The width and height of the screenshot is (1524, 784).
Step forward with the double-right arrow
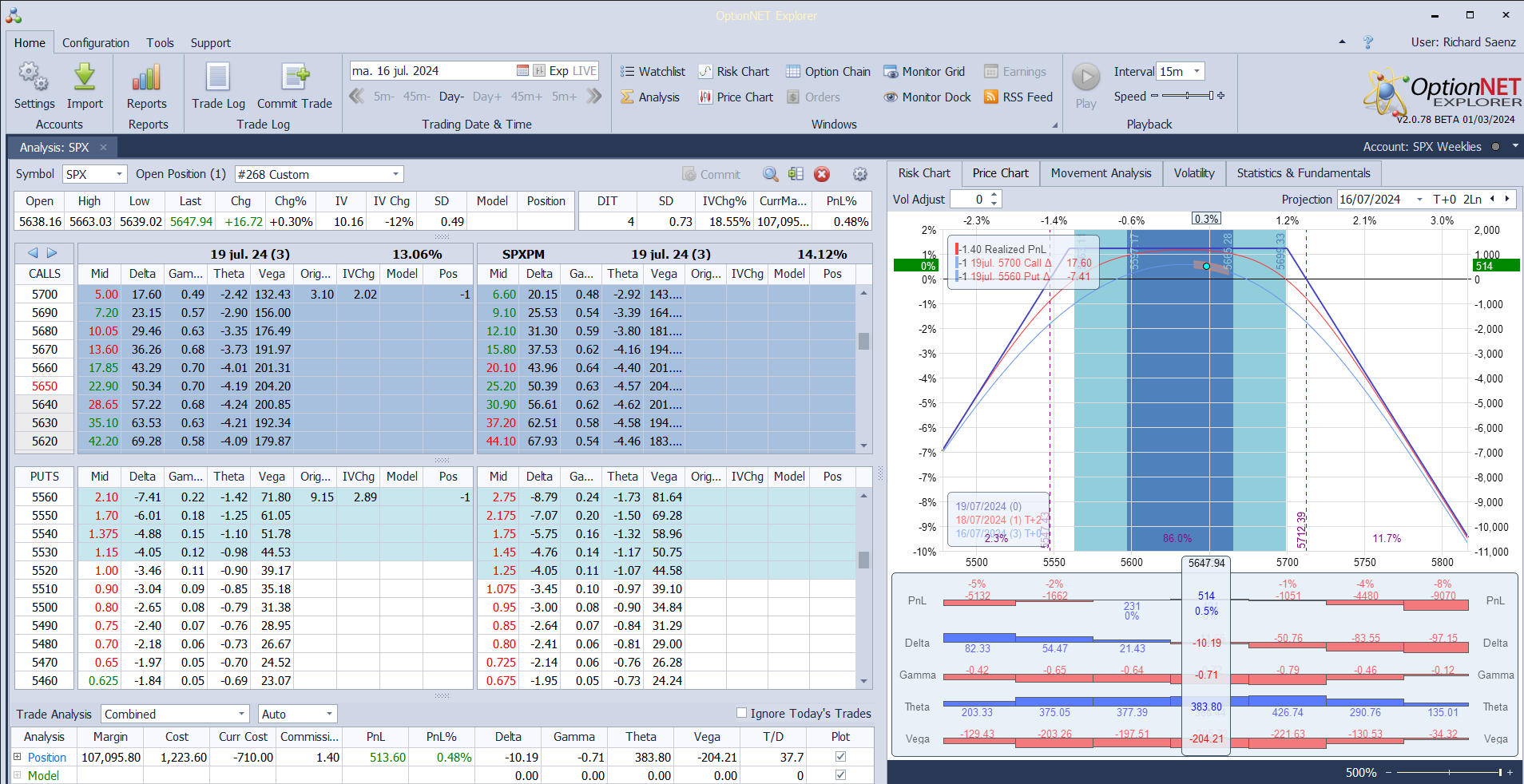tap(593, 97)
